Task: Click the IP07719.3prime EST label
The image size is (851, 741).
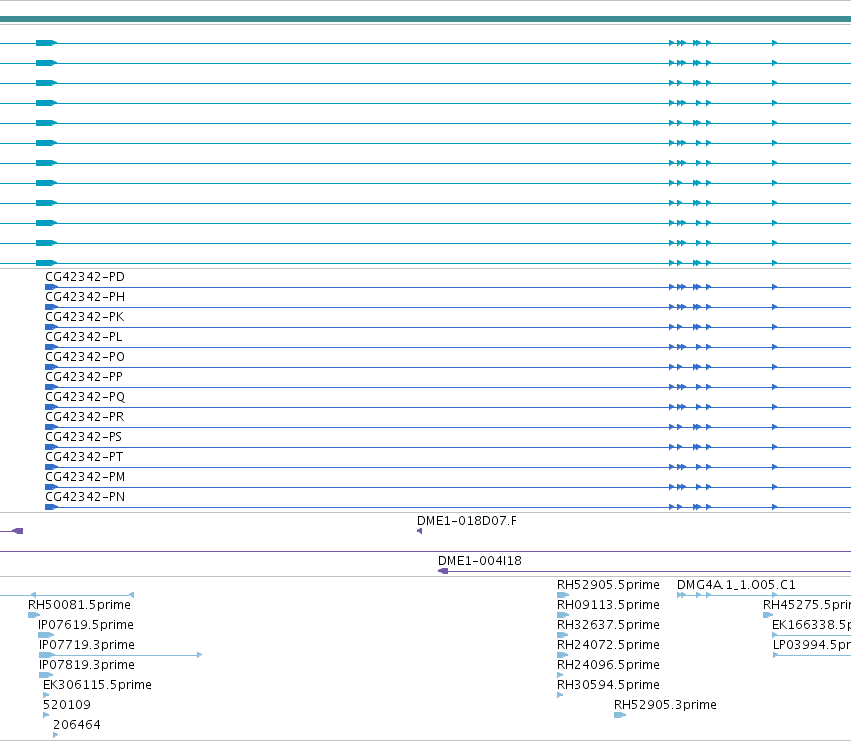Action: [86, 645]
